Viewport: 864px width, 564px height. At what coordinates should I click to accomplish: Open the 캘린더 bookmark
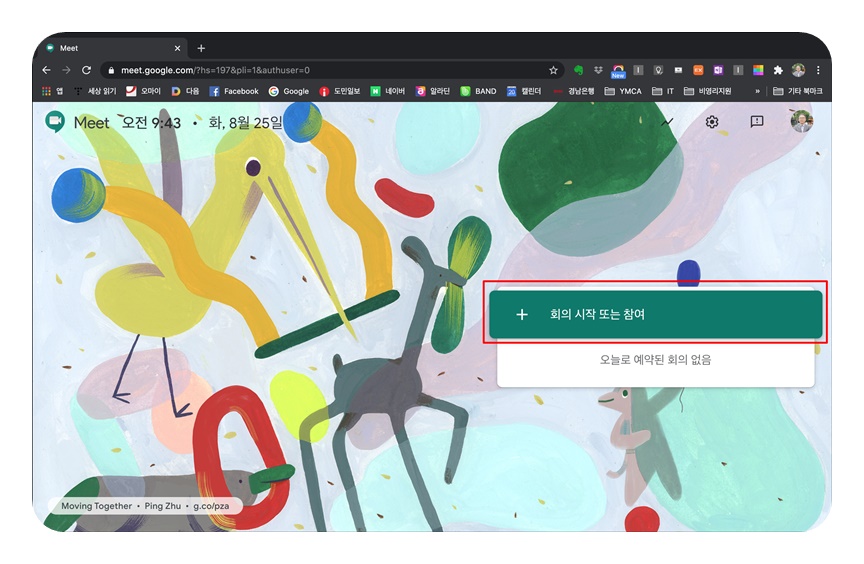(x=524, y=91)
